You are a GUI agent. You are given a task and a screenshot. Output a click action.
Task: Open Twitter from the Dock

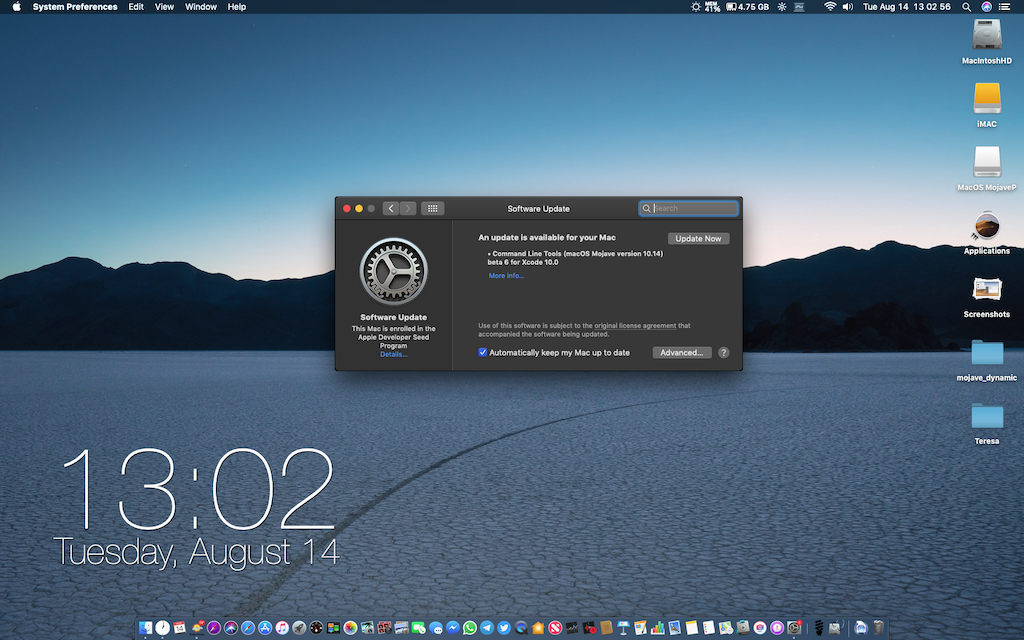504,628
